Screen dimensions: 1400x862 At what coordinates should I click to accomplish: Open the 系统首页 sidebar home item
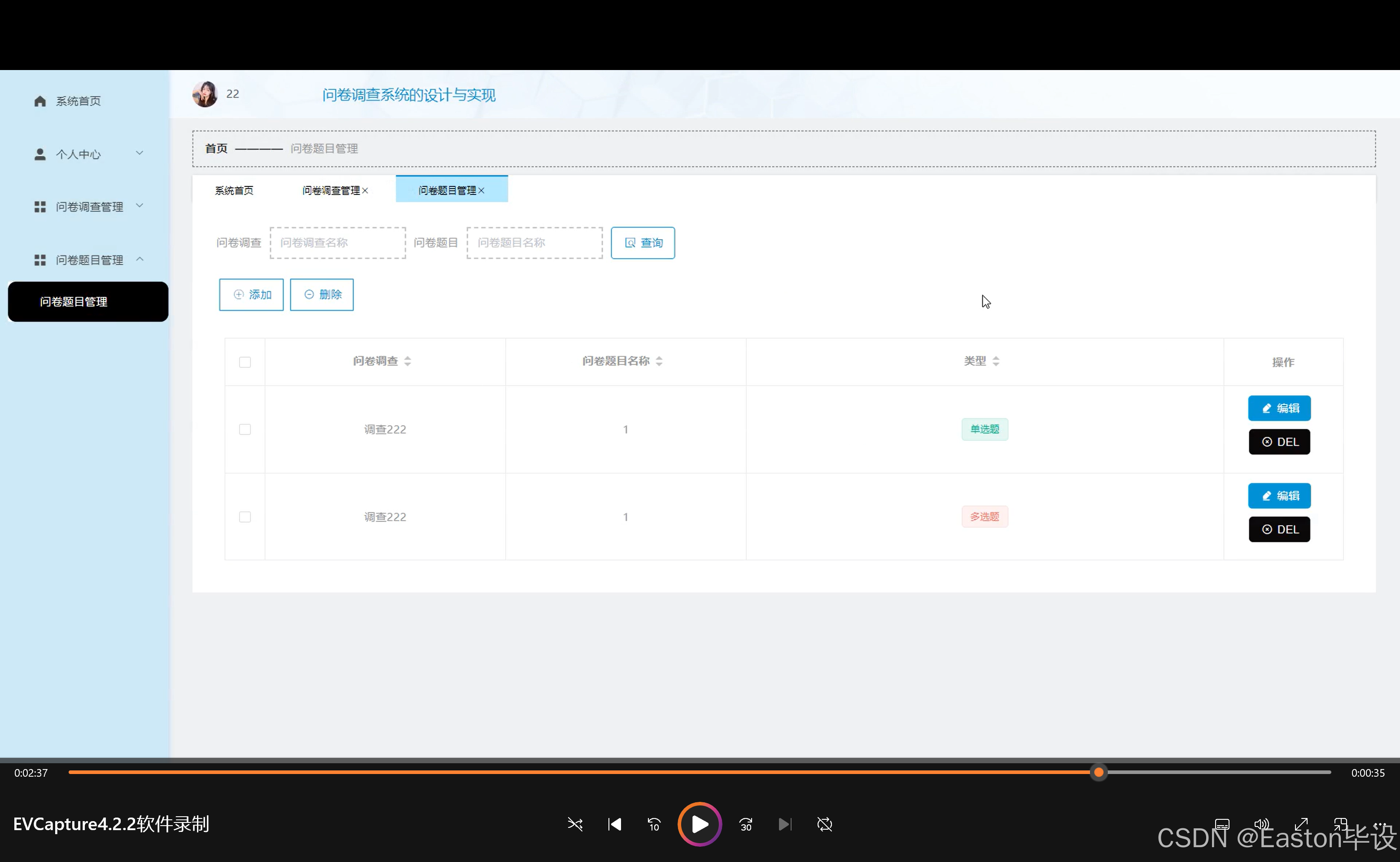(78, 101)
